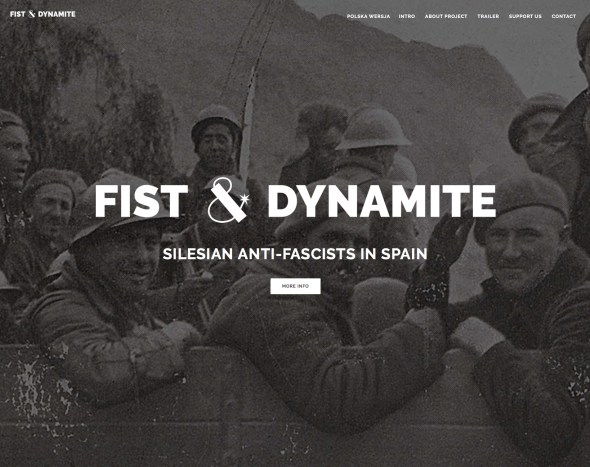This screenshot has height=467, width=590.
Task: Click the large FIST heading word
Action: click(x=141, y=201)
